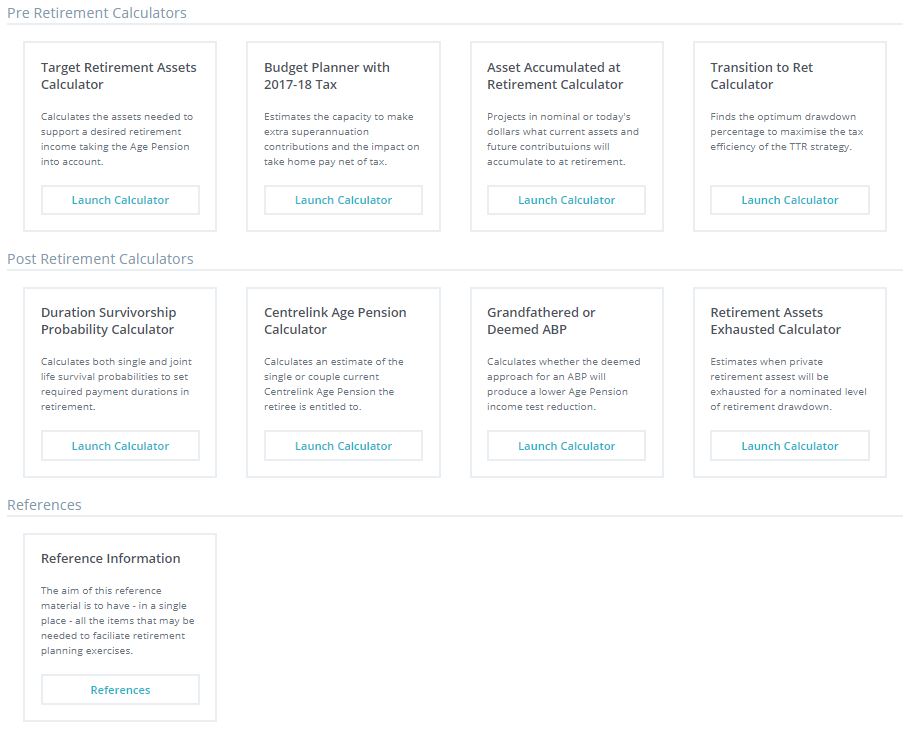Click the Budget Planner with 2017-18 Tax title
The height and width of the screenshot is (743, 911).
[x=327, y=76]
